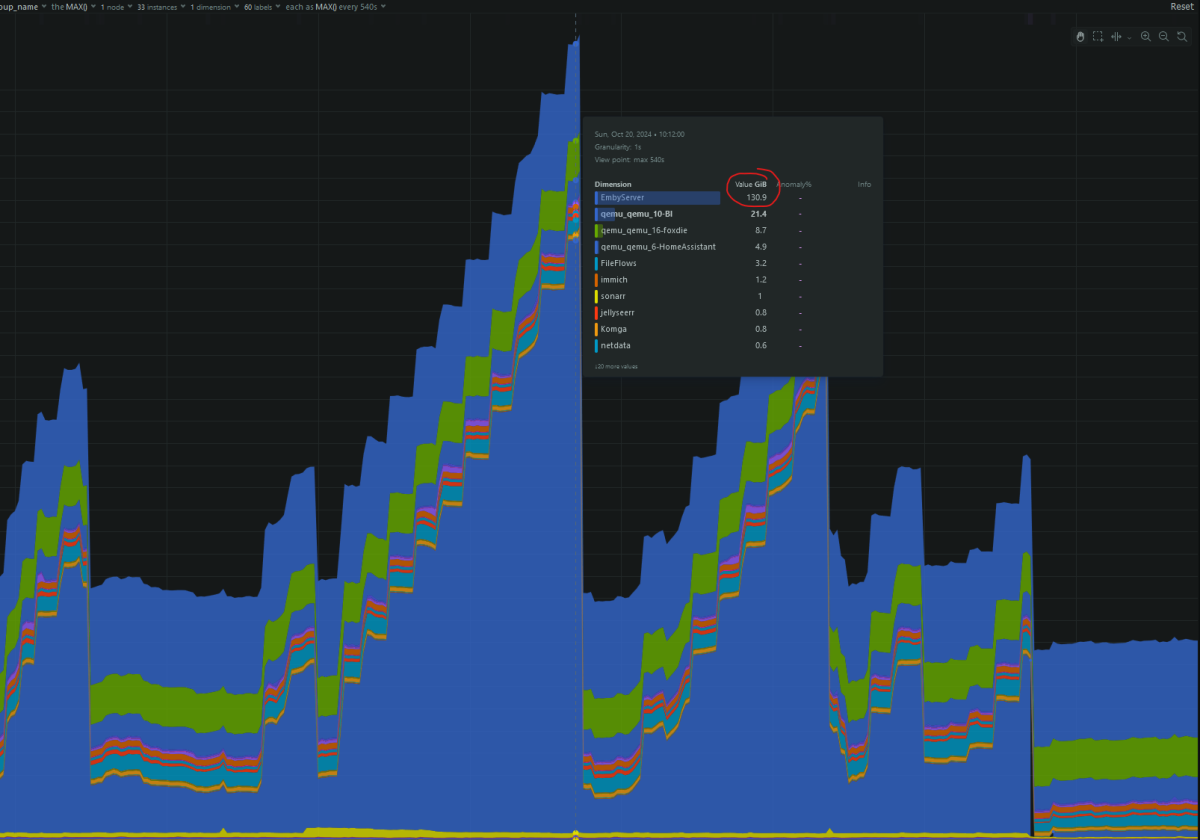Click the orange-red jellyseerr color swatch

(x=597, y=312)
